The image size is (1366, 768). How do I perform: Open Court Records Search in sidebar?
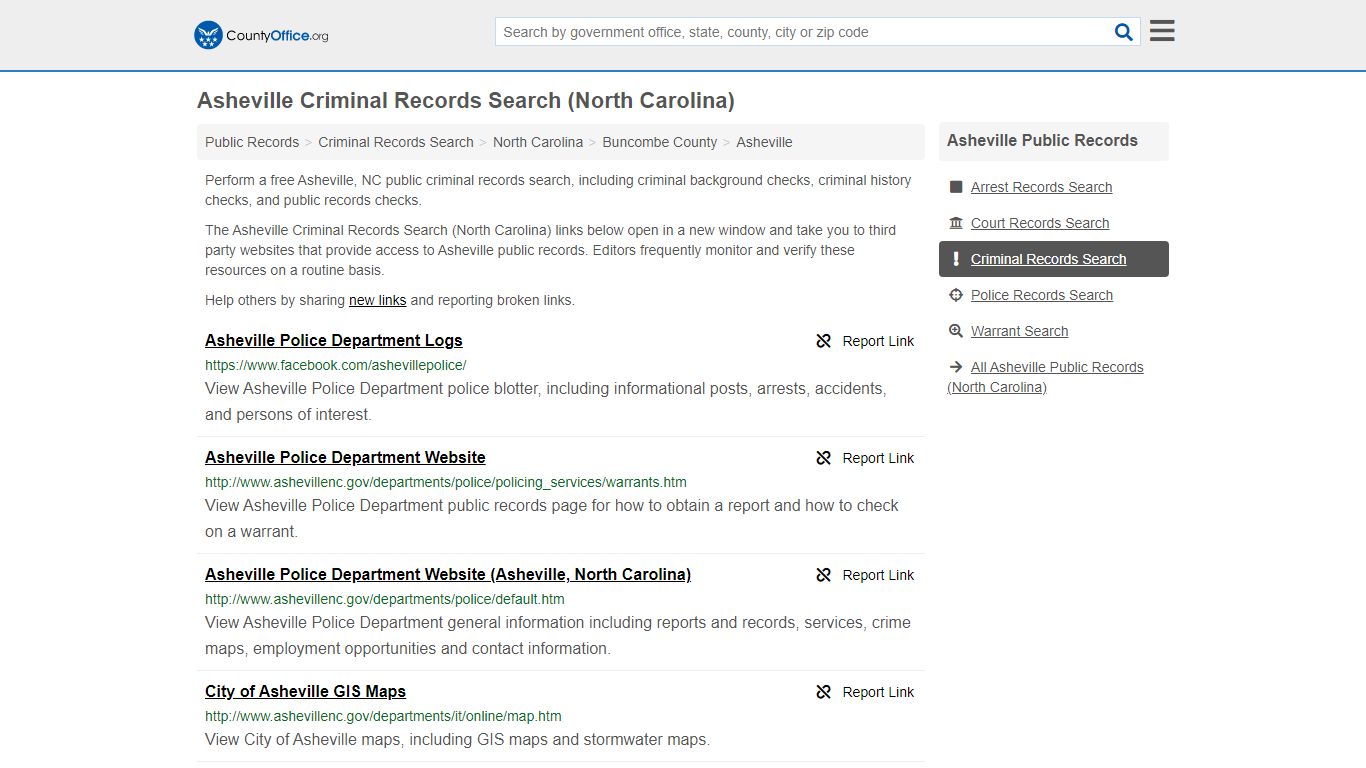point(1040,223)
